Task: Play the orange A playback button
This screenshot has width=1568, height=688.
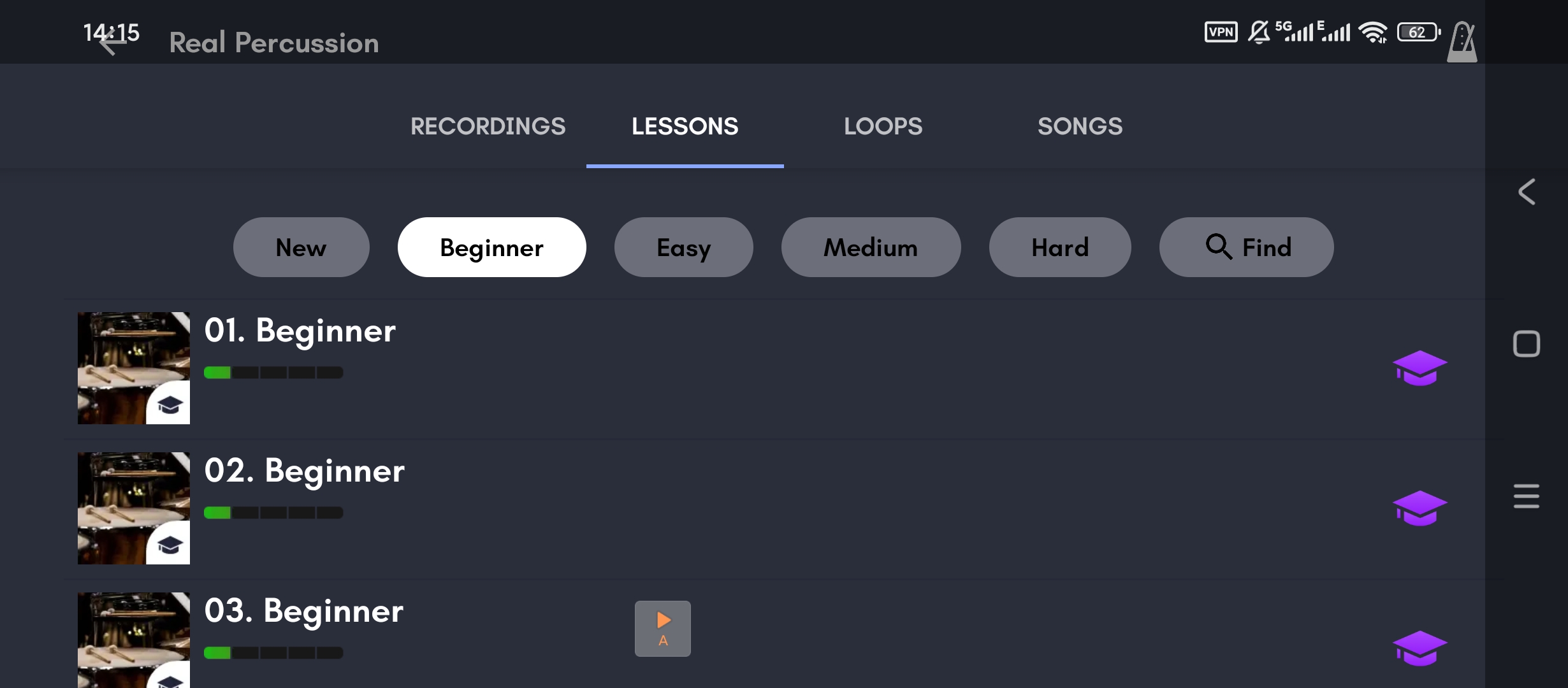Action: (663, 629)
